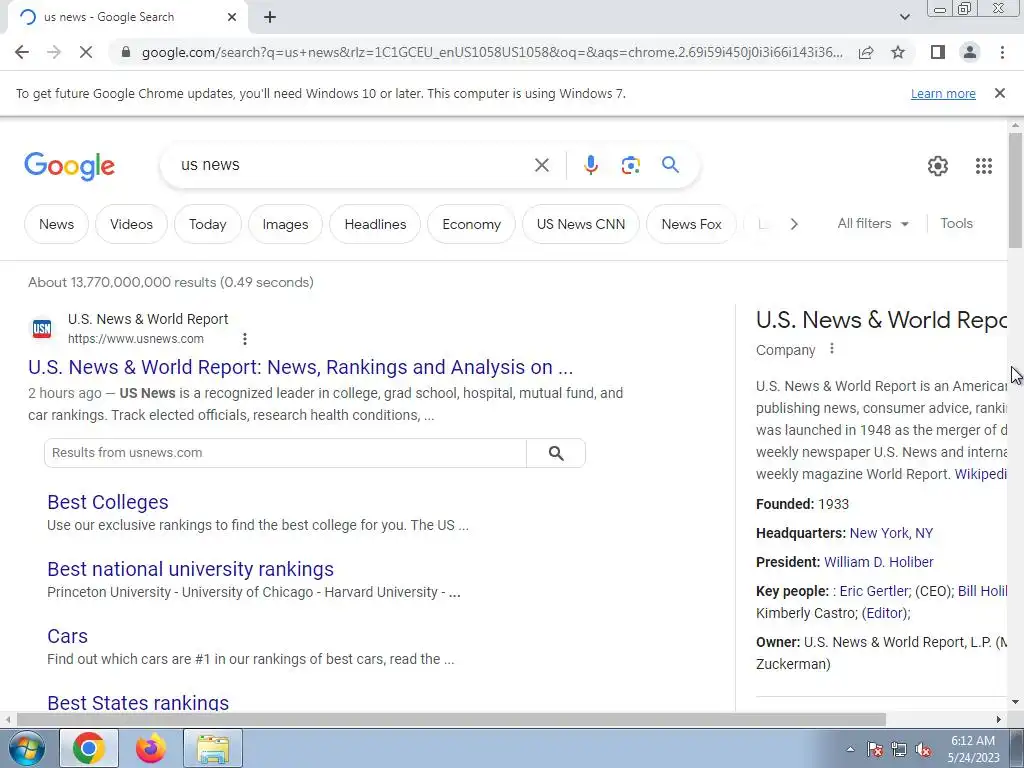The width and height of the screenshot is (1024, 768).
Task: Focus 'Results from usnews.com' search box
Action: [x=285, y=453]
